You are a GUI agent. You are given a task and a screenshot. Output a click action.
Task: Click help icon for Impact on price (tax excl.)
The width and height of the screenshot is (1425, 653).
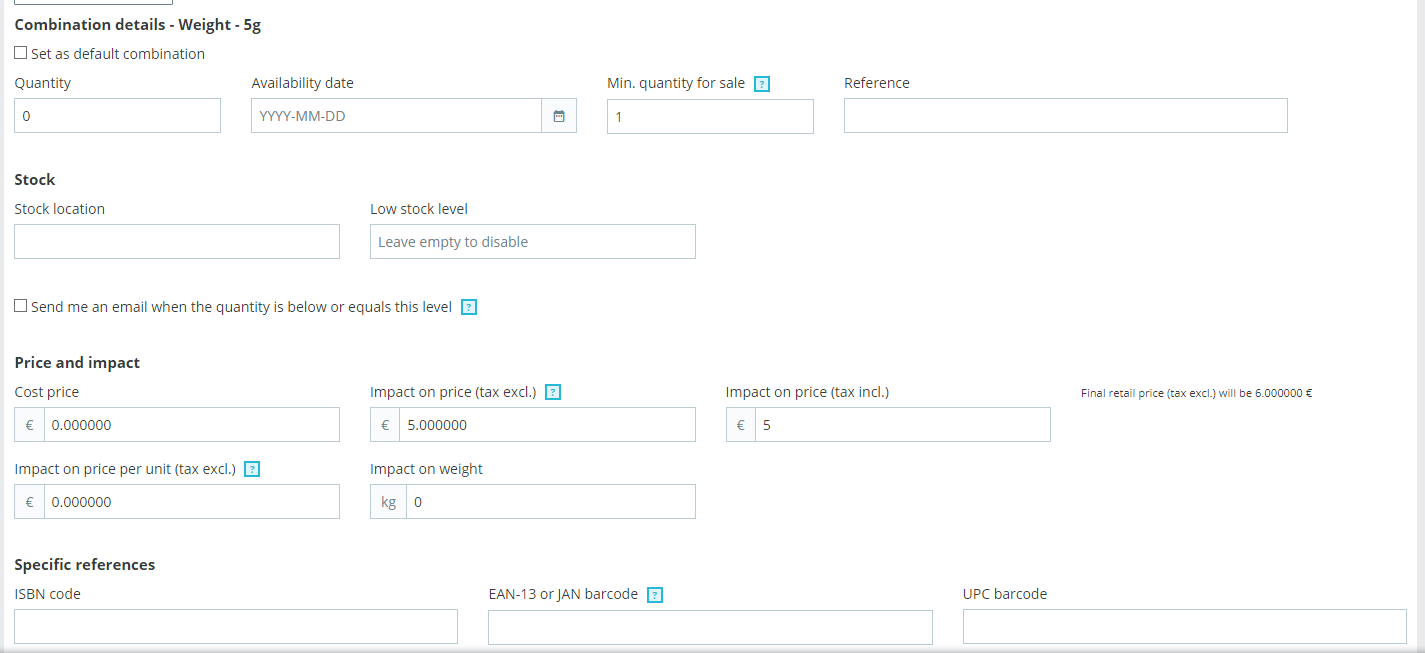(553, 392)
